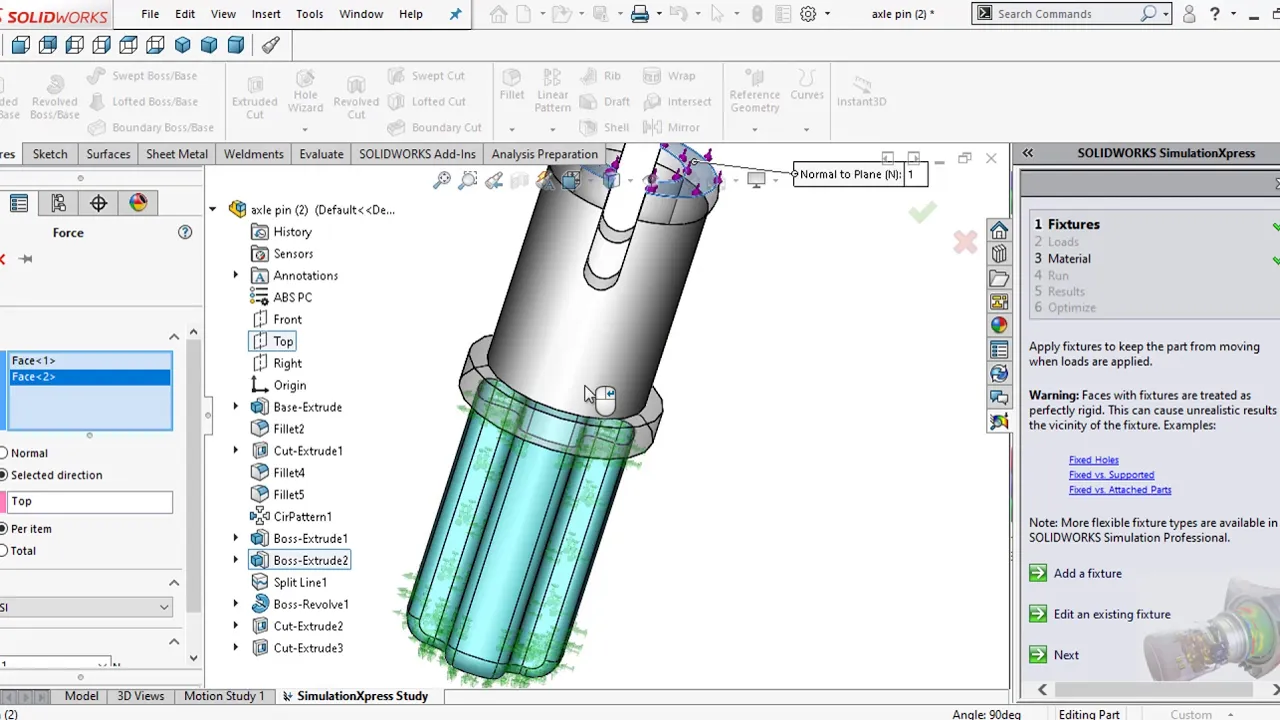Expand the Cut-Extrude1 feature node

click(x=236, y=451)
